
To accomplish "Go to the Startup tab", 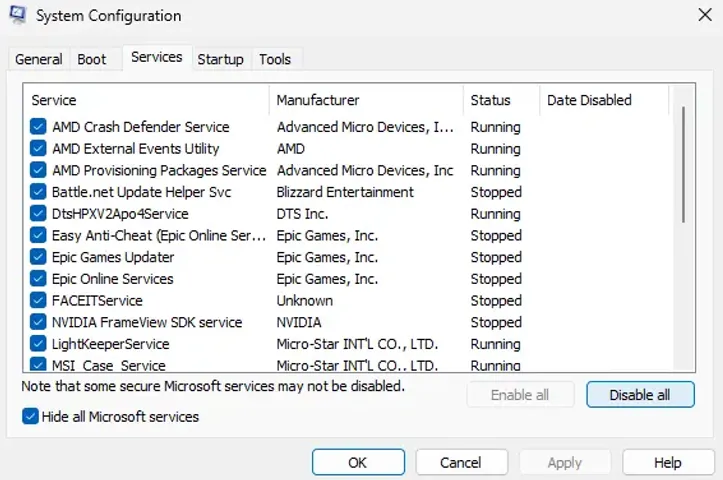I will pyautogui.click(x=220, y=59).
